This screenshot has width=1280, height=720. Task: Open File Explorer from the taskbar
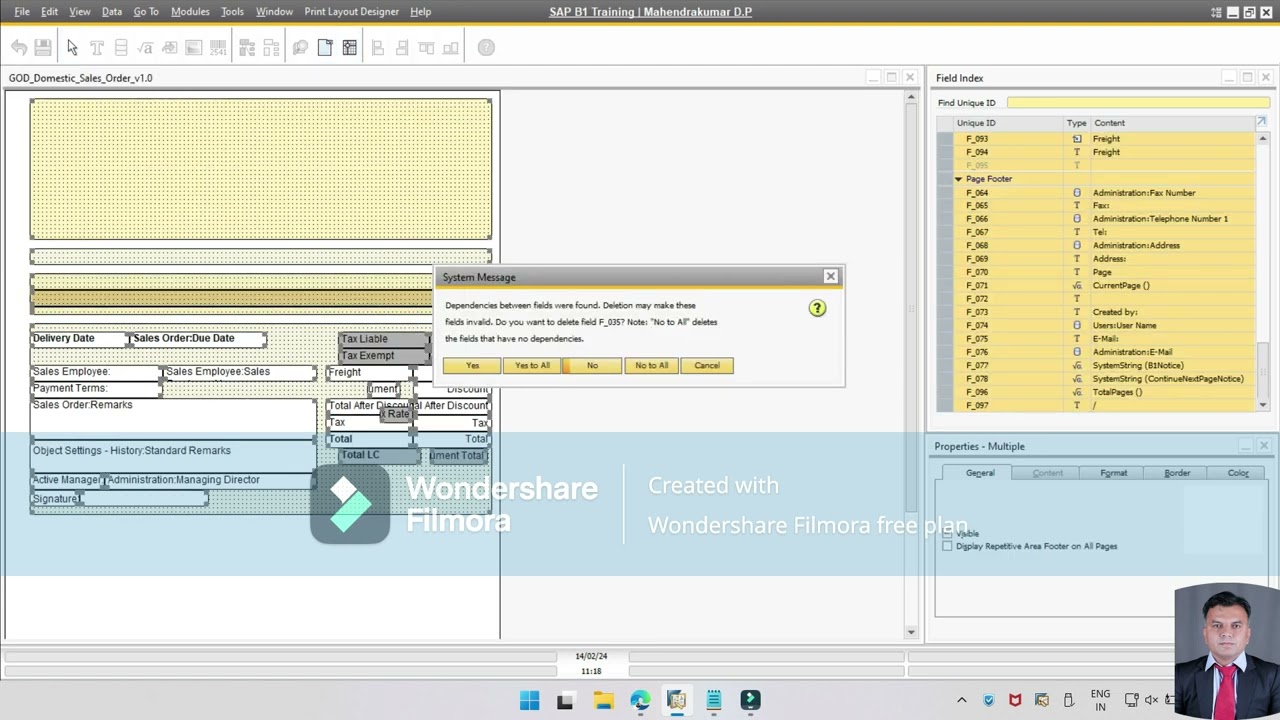[603, 700]
